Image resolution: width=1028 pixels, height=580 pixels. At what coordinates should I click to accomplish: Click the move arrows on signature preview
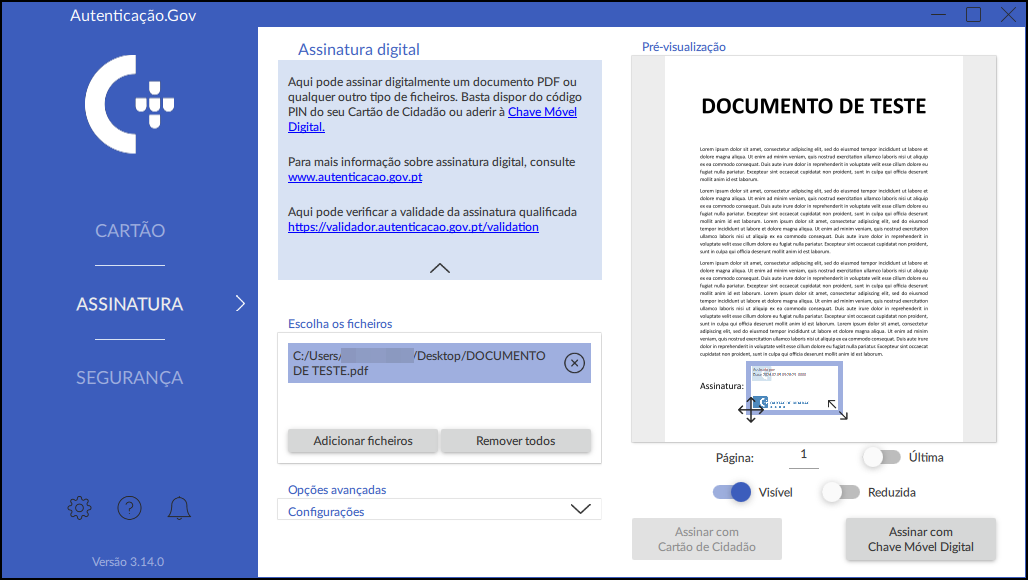(751, 410)
